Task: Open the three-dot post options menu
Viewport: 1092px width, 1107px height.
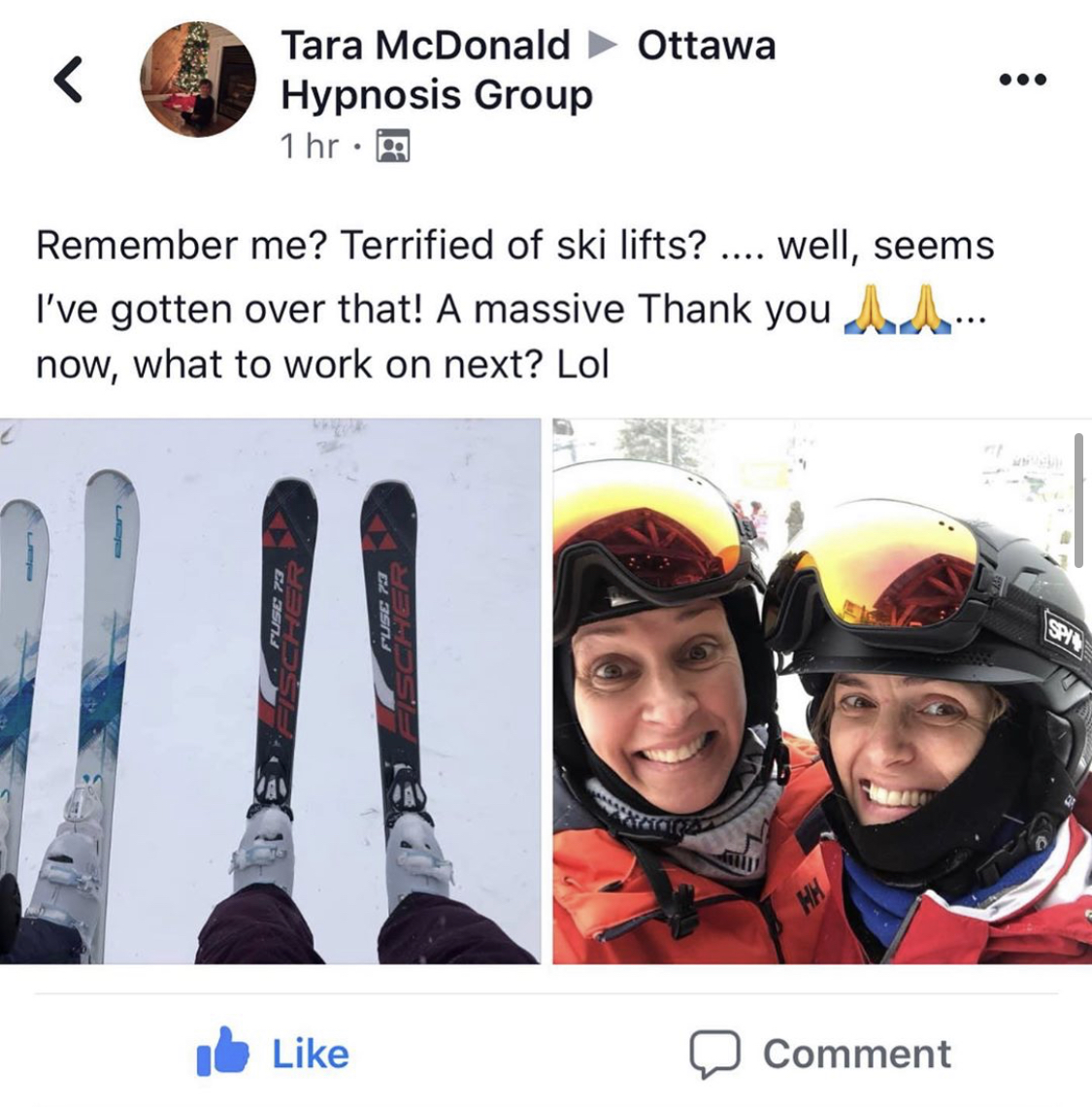Action: click(1023, 79)
